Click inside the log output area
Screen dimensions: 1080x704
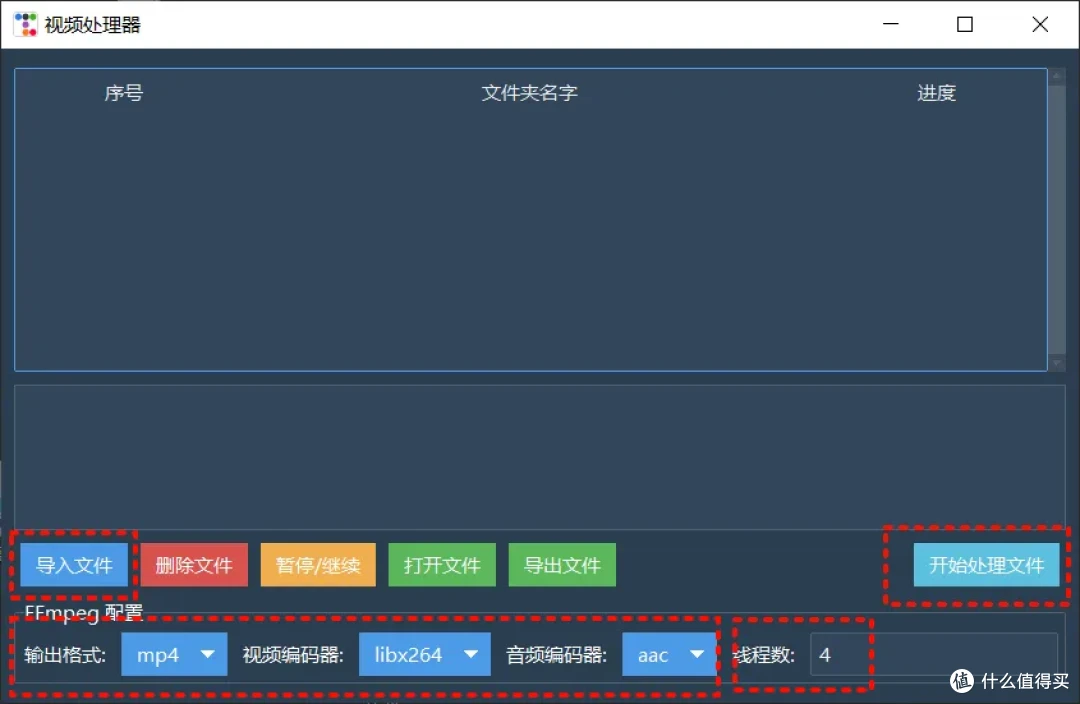[539, 456]
